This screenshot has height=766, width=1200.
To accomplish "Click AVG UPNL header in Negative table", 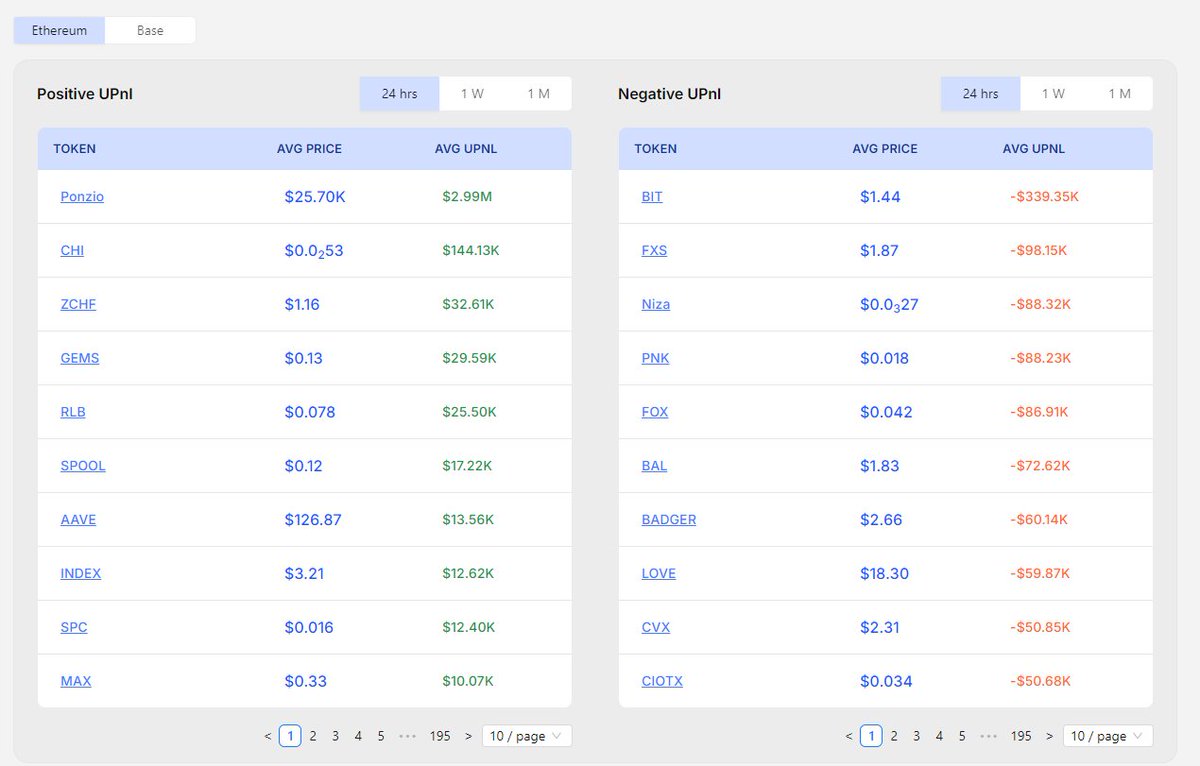I will pyautogui.click(x=1034, y=149).
